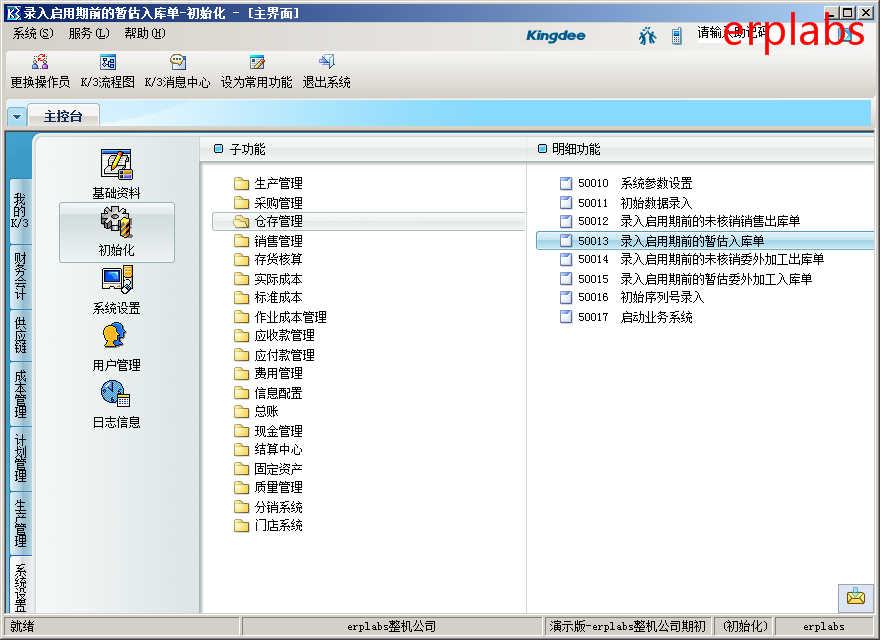Click the people icon next to Kingdee logo
Viewport: 880px width, 640px height.
[x=647, y=36]
